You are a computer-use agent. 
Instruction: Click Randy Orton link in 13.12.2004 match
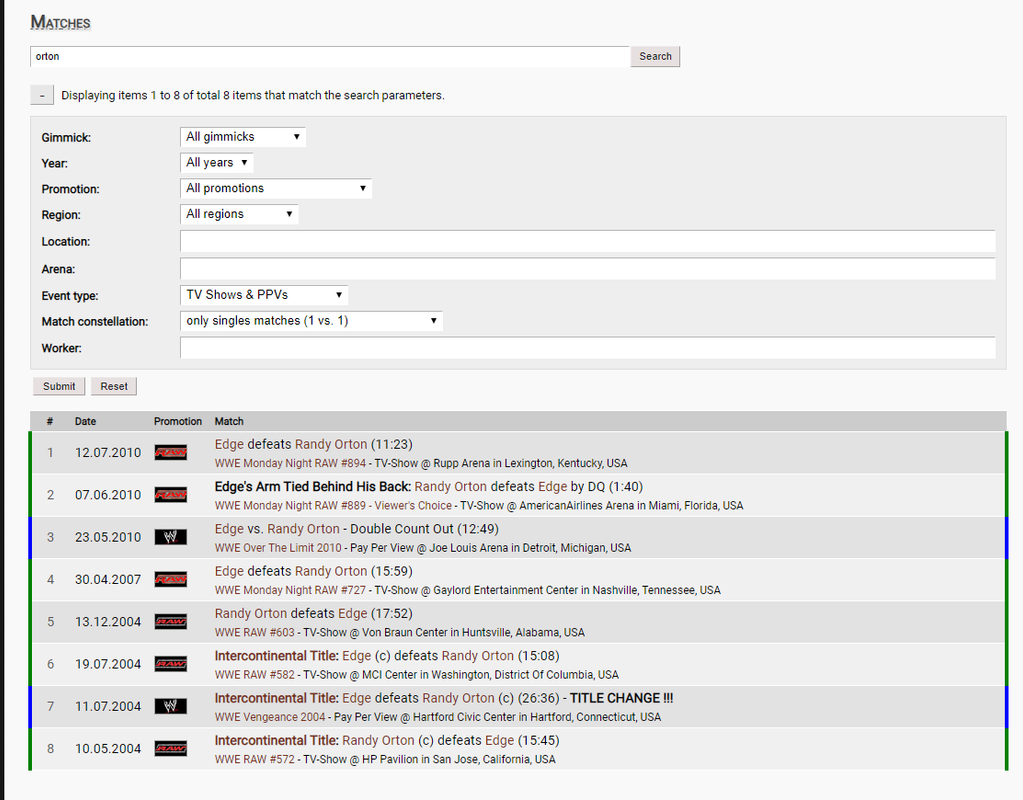pos(251,614)
